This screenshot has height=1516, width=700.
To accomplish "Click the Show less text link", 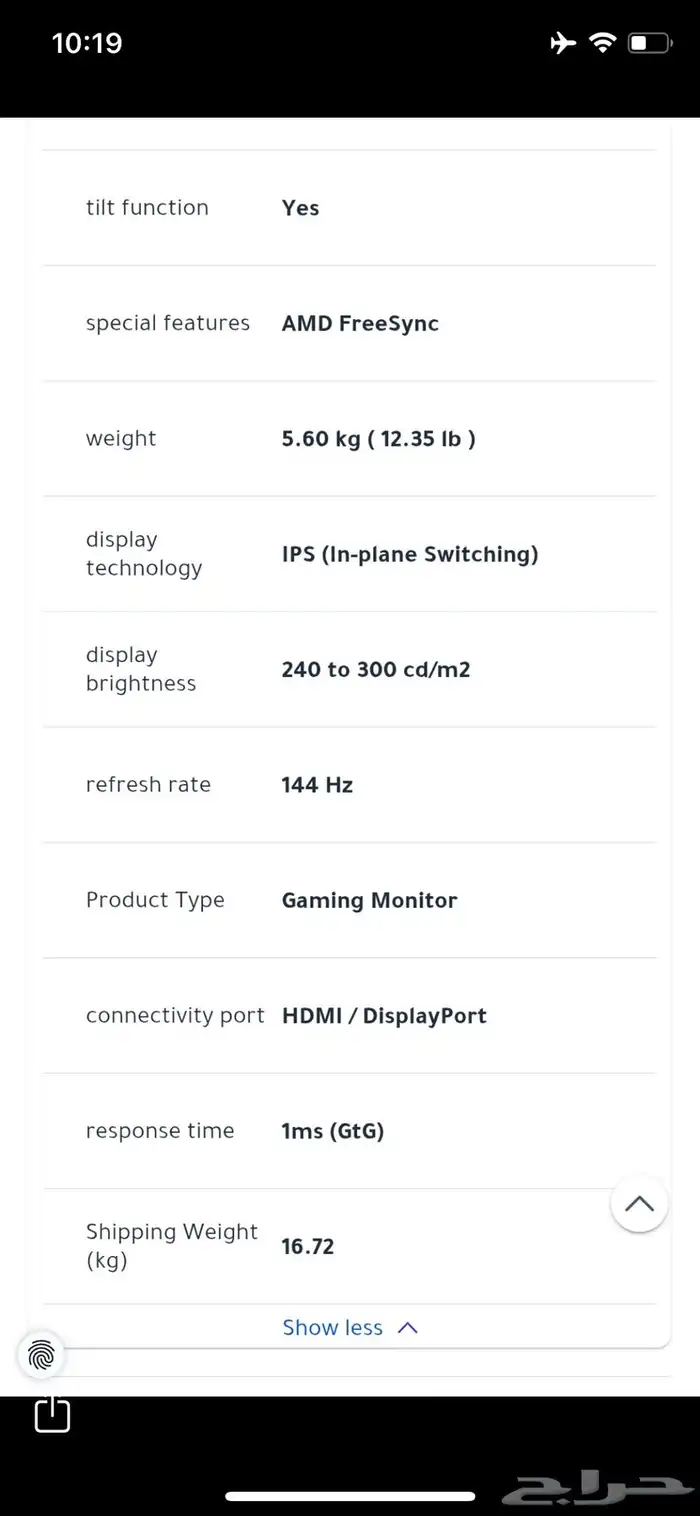I will click(332, 1328).
